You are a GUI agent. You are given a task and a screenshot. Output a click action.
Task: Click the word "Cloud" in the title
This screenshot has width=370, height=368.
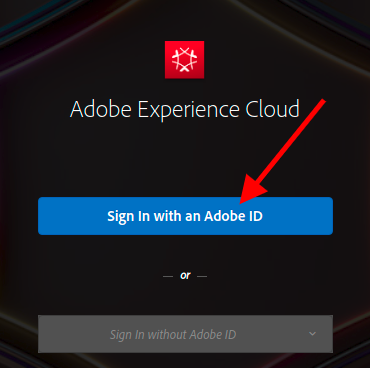273,109
